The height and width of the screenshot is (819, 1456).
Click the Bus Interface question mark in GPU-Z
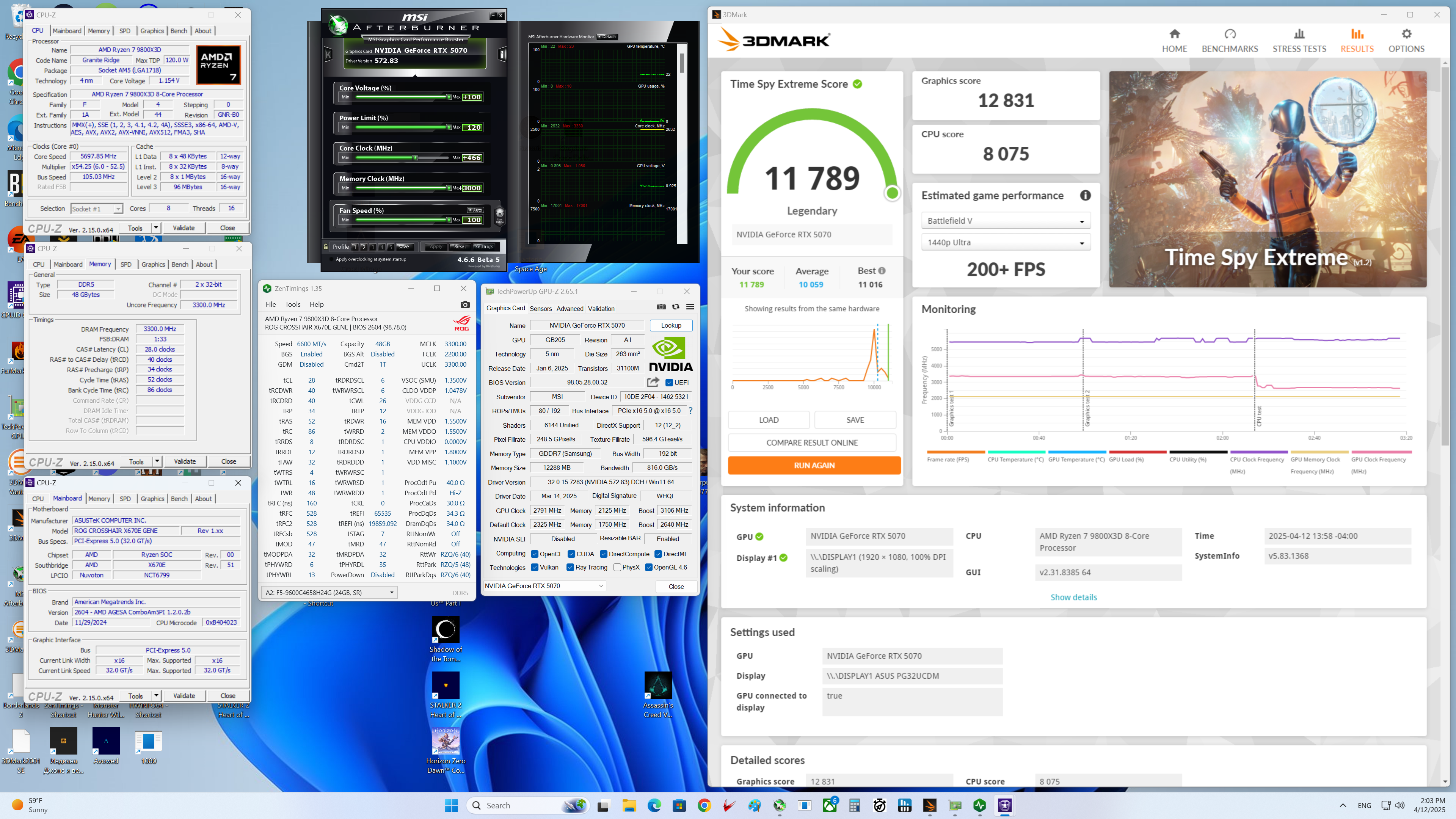point(690,411)
